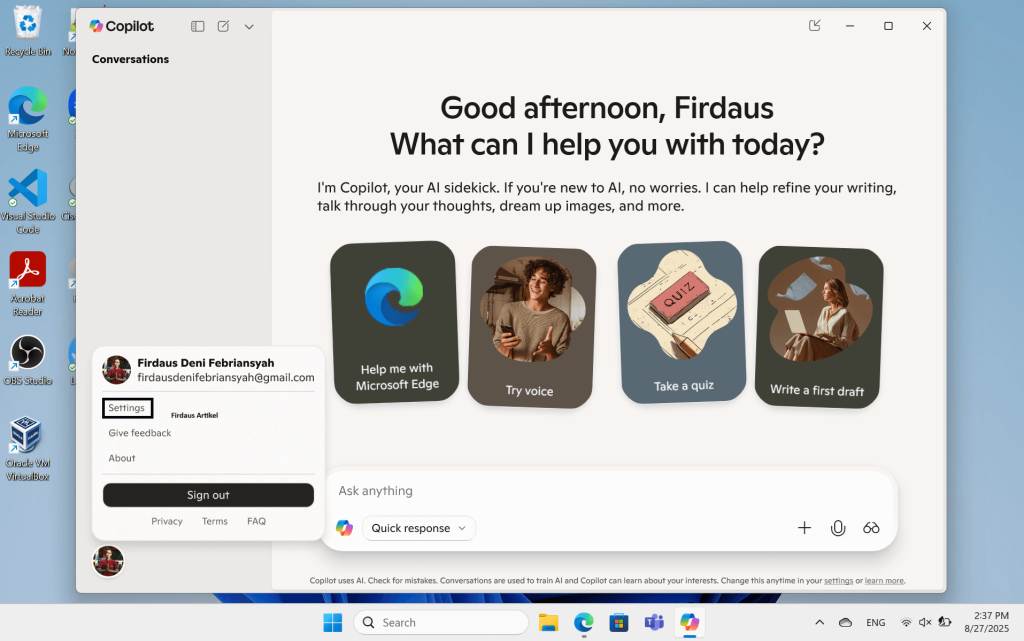Click the plus attach icon in composer
Viewport: 1024px width, 641px height.
coord(805,528)
